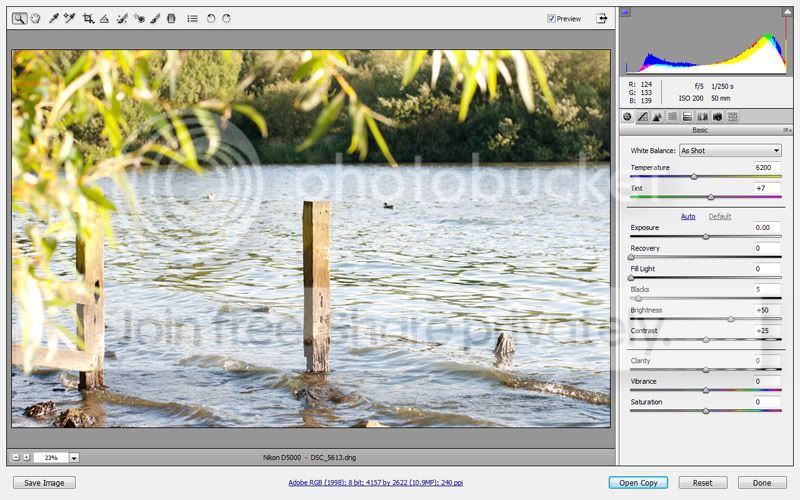The image size is (800, 500).
Task: Uncheck the Preview checkbox
Action: coord(552,18)
